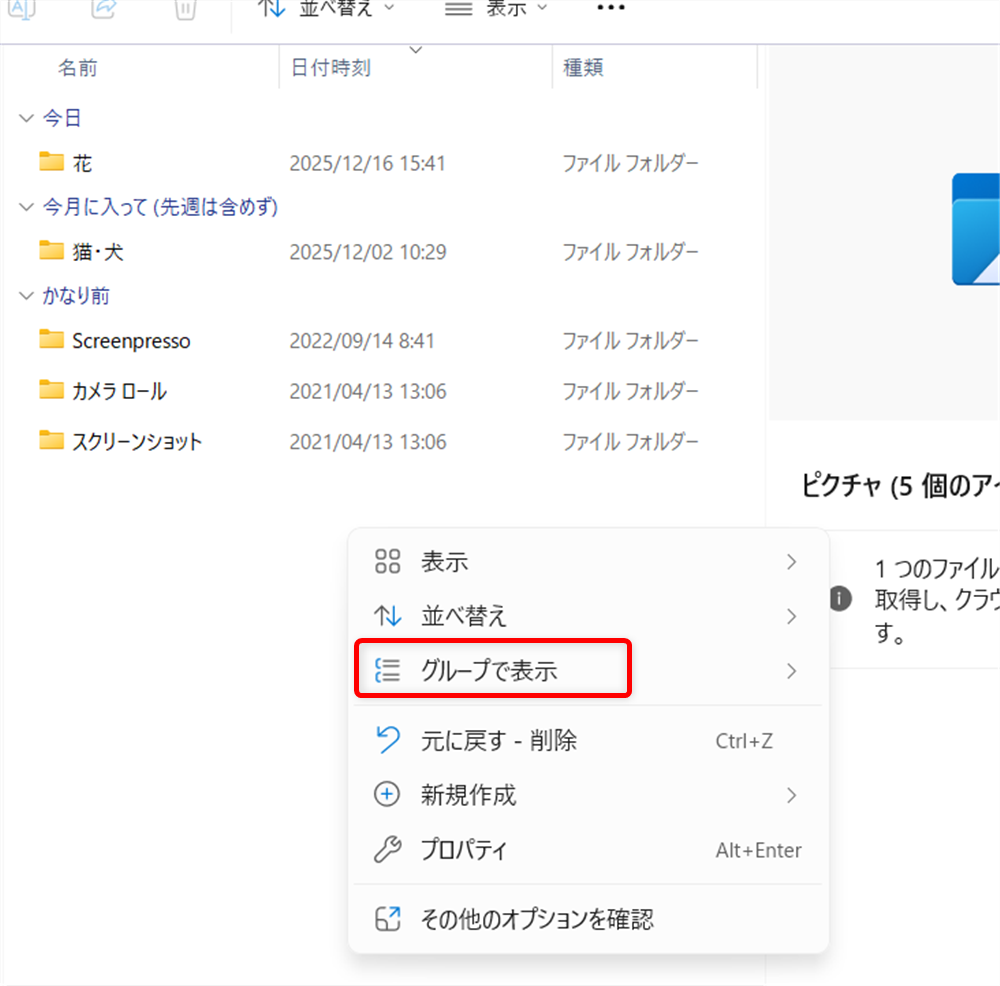This screenshot has height=986, width=1000.
Task: Click the 表示 view icon in the toolbar
Action: [457, 8]
